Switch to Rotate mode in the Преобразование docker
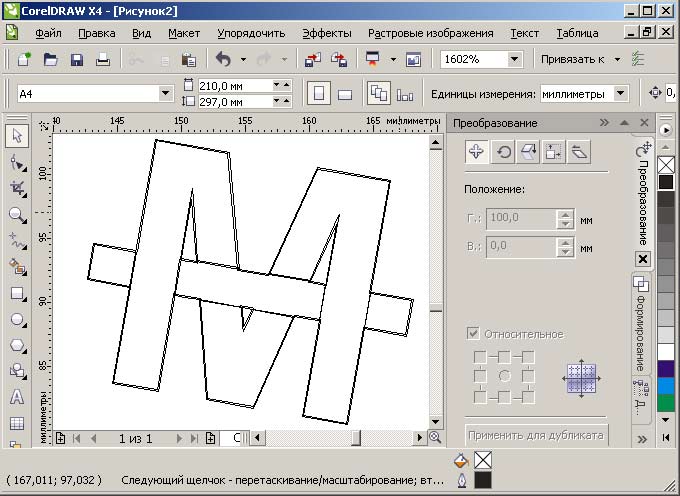 click(503, 152)
